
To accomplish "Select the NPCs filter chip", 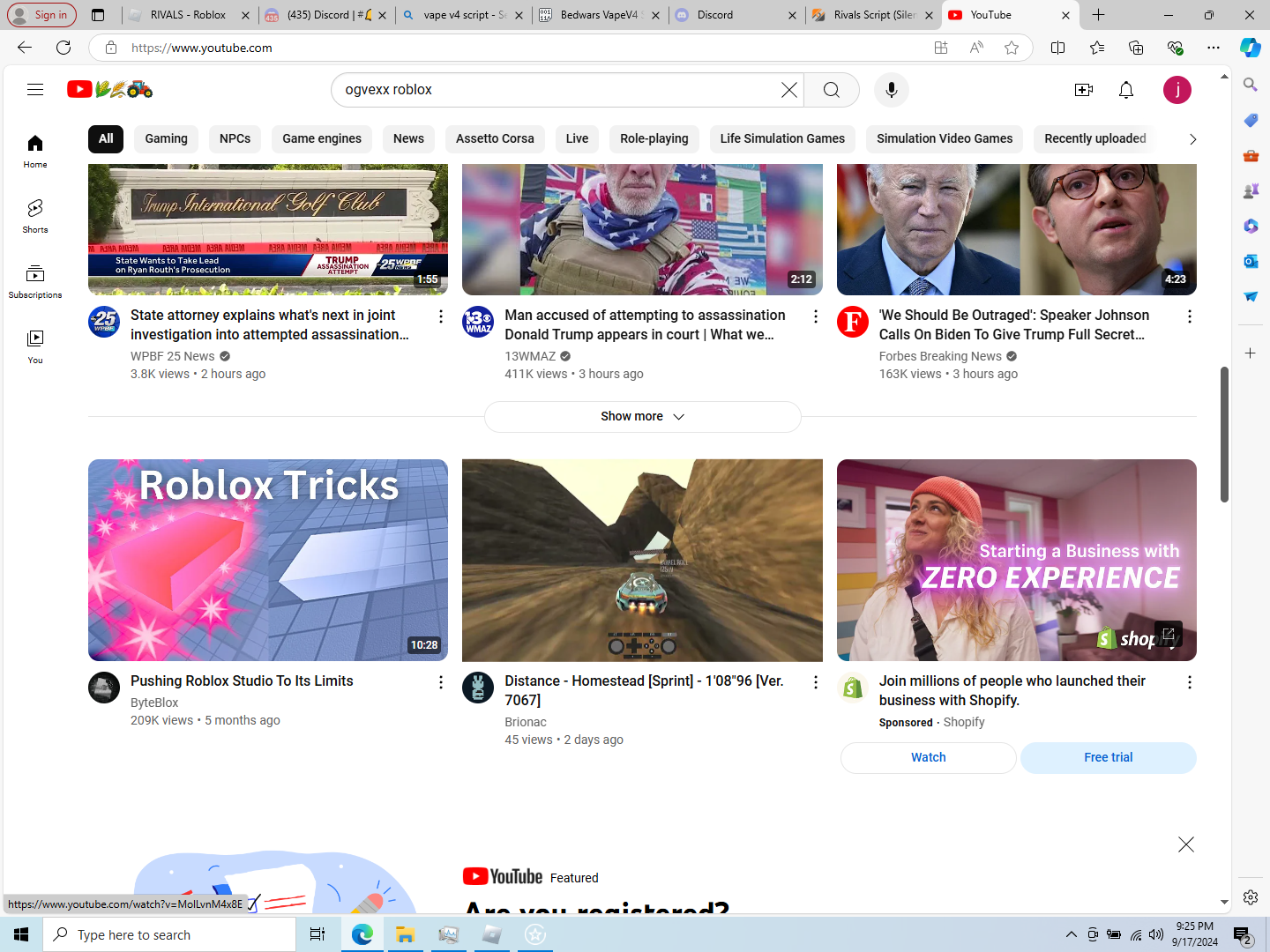I will coord(235,138).
